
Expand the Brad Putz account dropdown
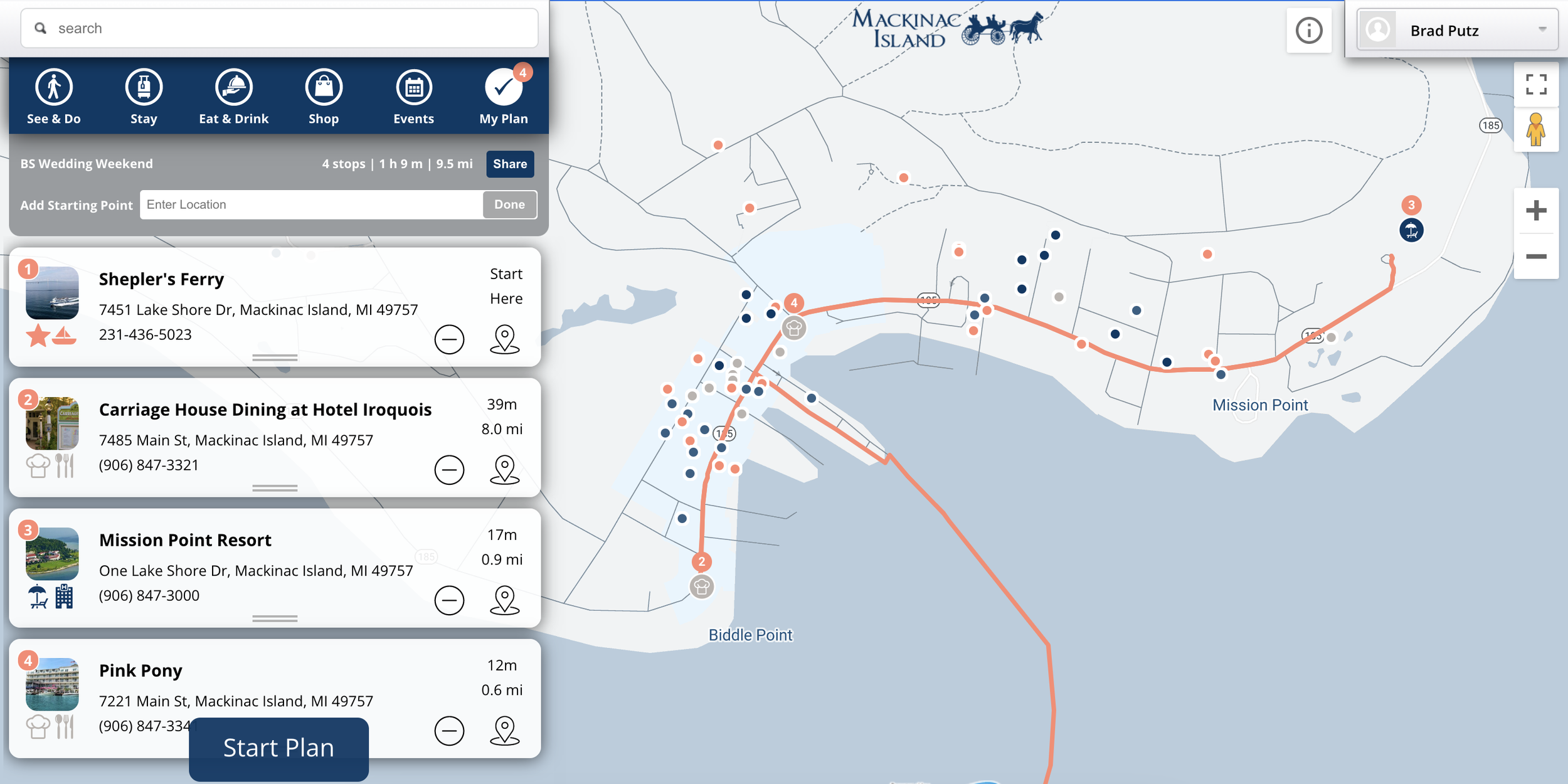click(1542, 29)
